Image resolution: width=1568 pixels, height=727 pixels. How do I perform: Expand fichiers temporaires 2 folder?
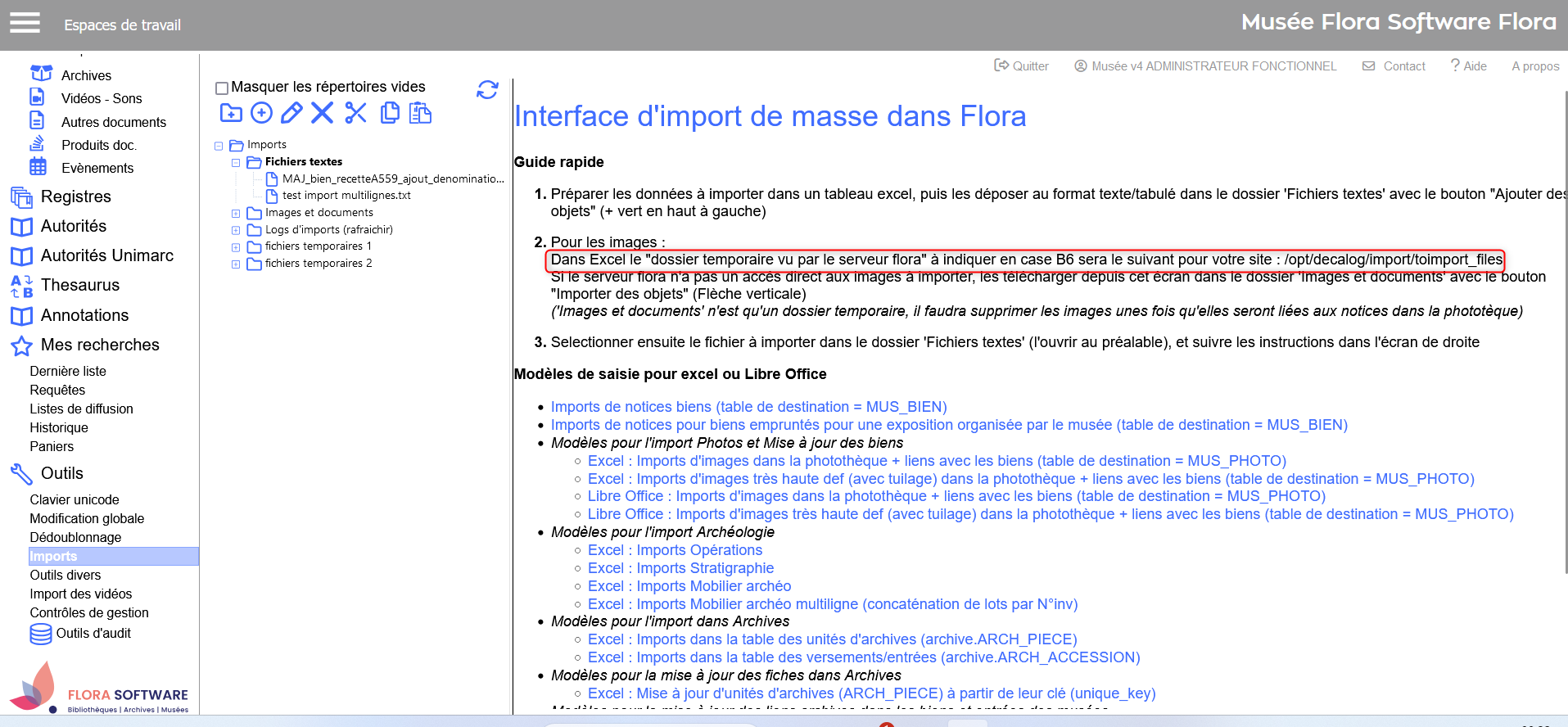236,264
